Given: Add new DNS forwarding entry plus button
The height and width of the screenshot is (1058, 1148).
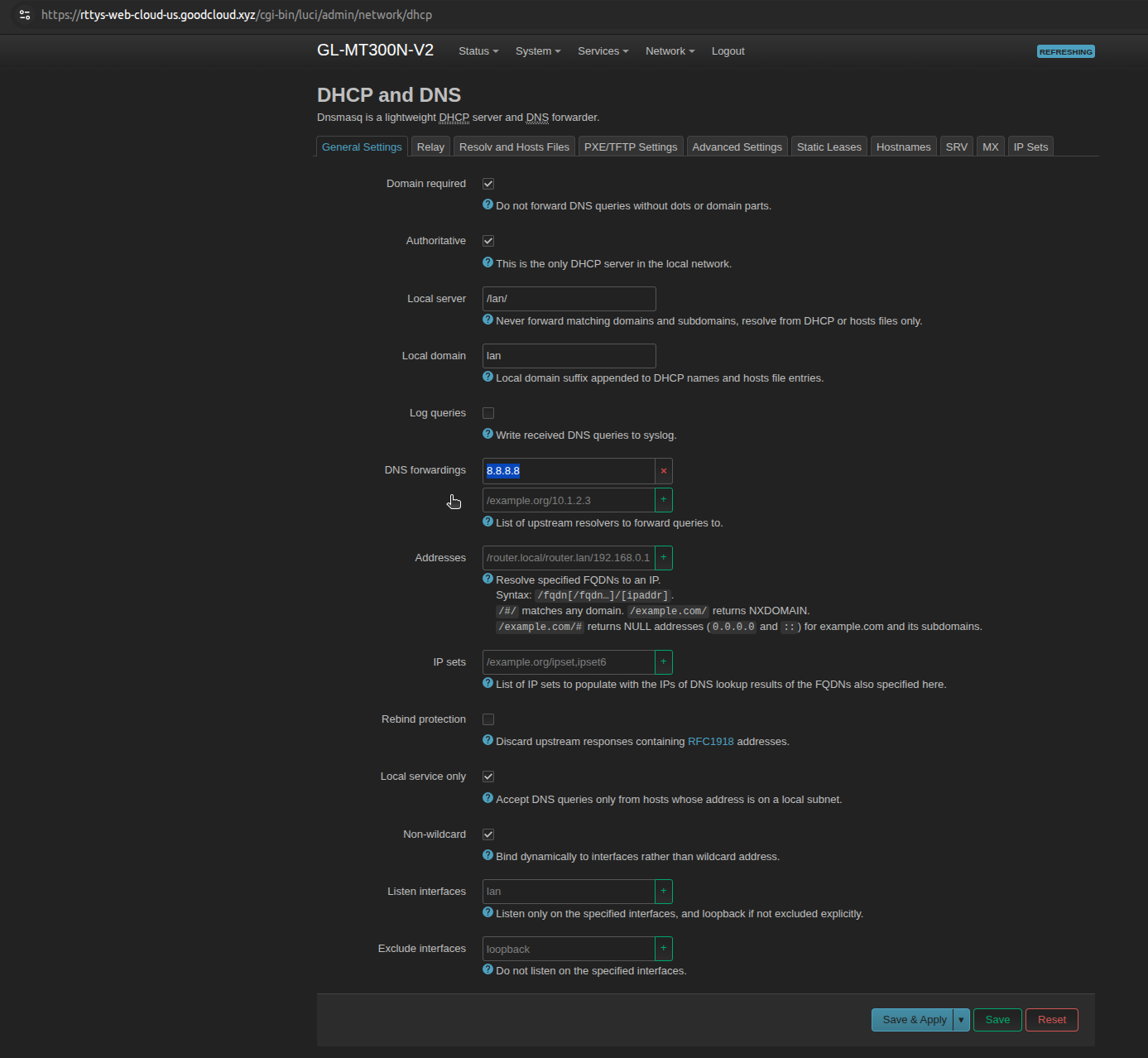Looking at the screenshot, I should 663,500.
